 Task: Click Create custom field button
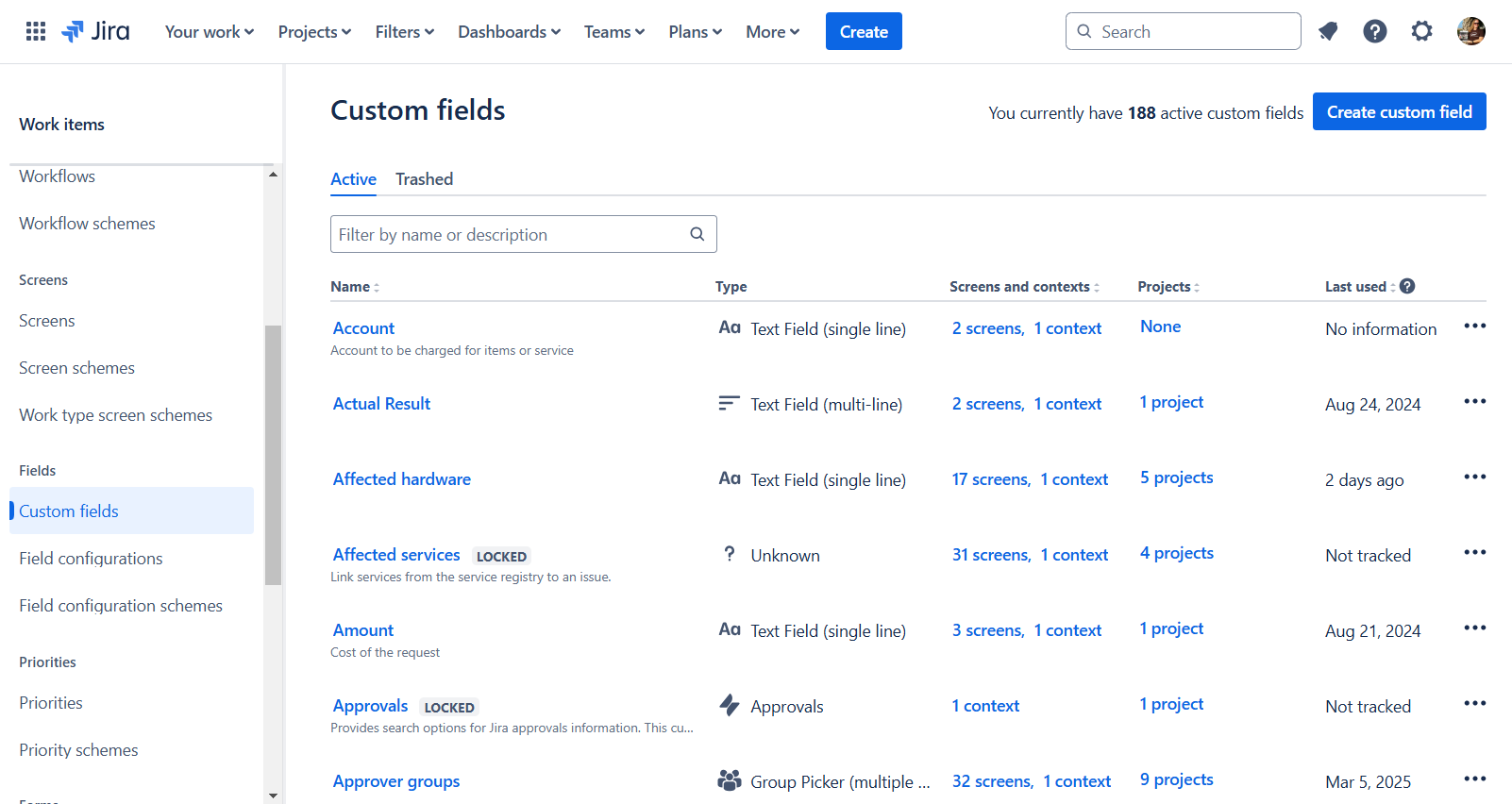(1400, 111)
